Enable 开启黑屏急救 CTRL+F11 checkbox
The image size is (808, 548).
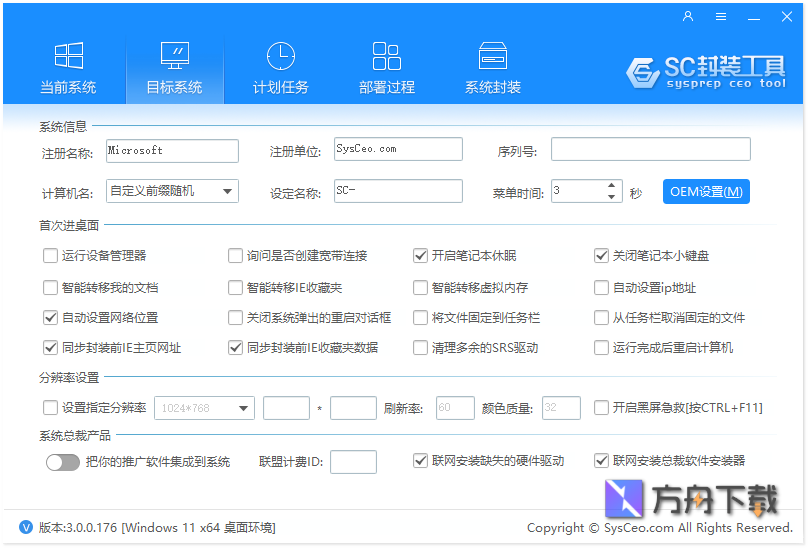(601, 408)
